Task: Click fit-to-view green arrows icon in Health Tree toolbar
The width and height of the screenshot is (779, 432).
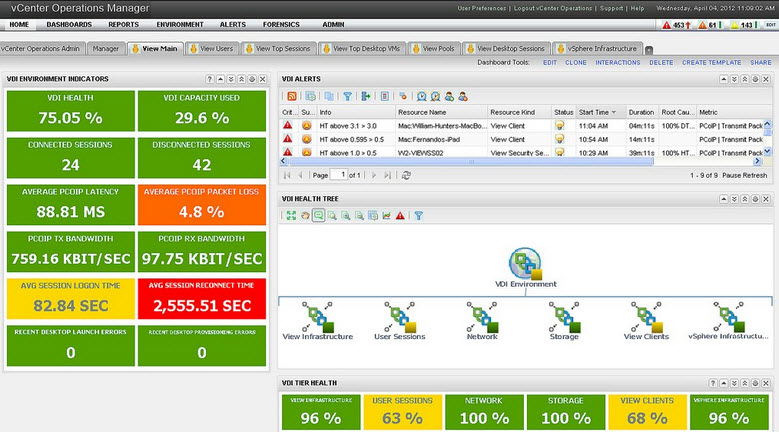Action: click(x=291, y=216)
